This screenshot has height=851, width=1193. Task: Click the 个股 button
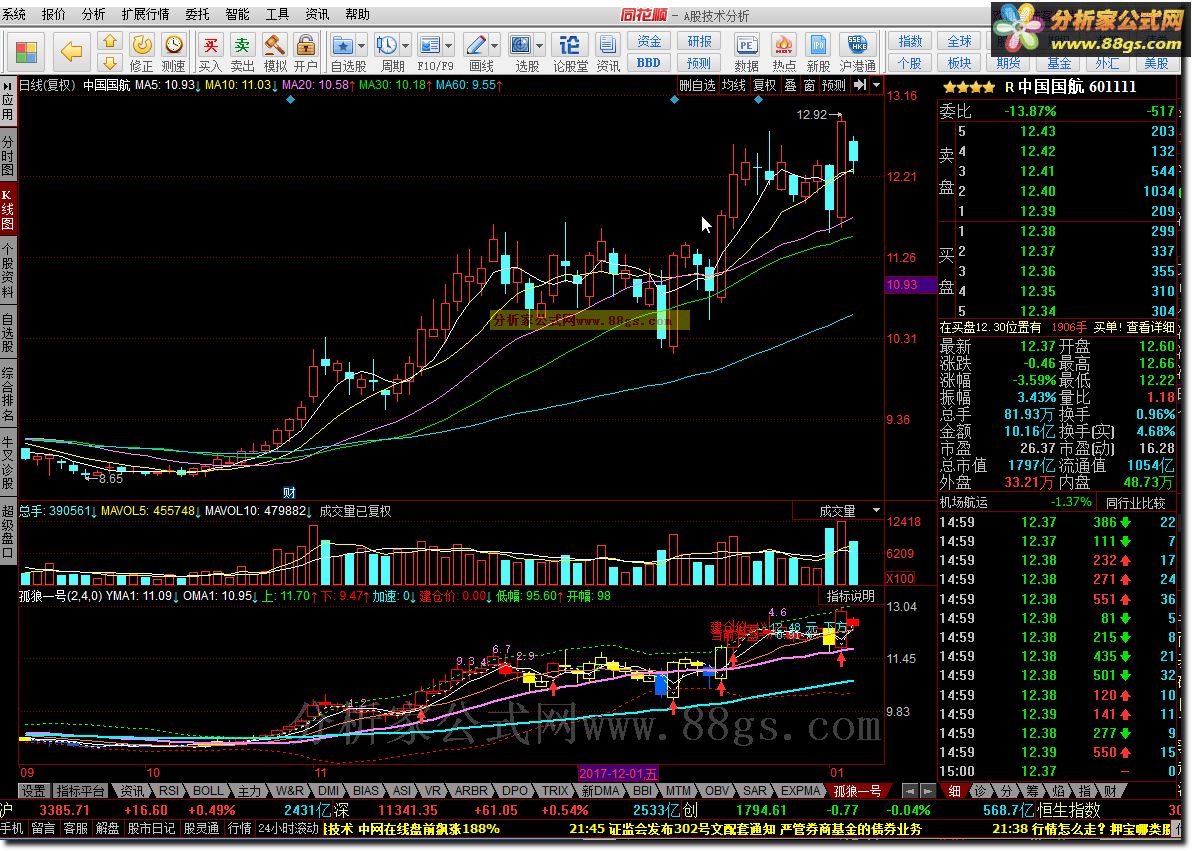pos(910,62)
